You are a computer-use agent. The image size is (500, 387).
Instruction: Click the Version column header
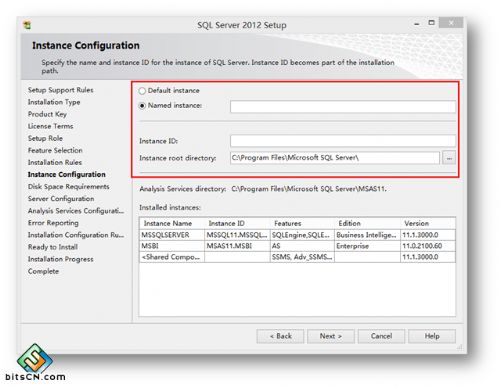(x=428, y=223)
